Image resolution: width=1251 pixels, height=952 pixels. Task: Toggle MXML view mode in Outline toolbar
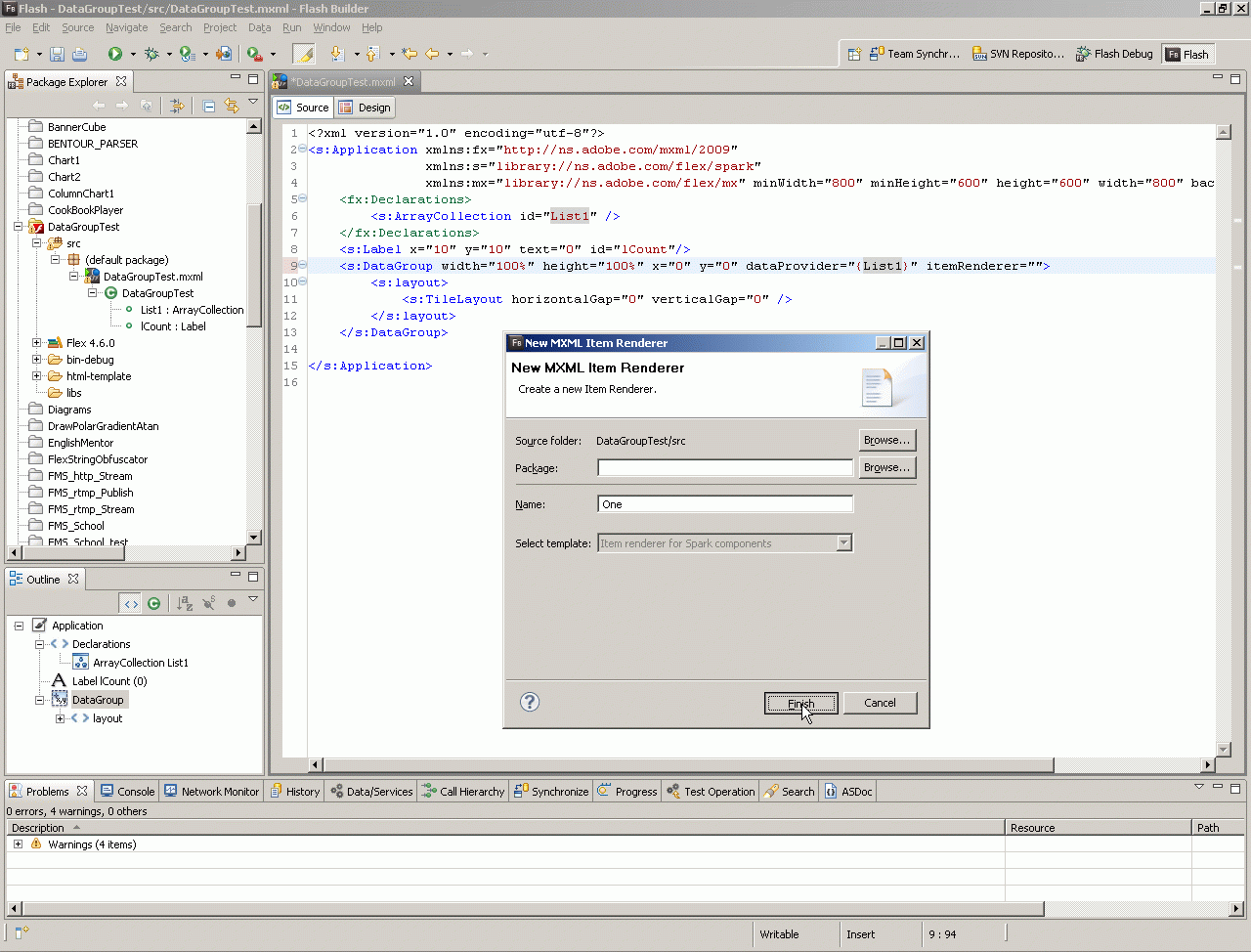tap(131, 603)
